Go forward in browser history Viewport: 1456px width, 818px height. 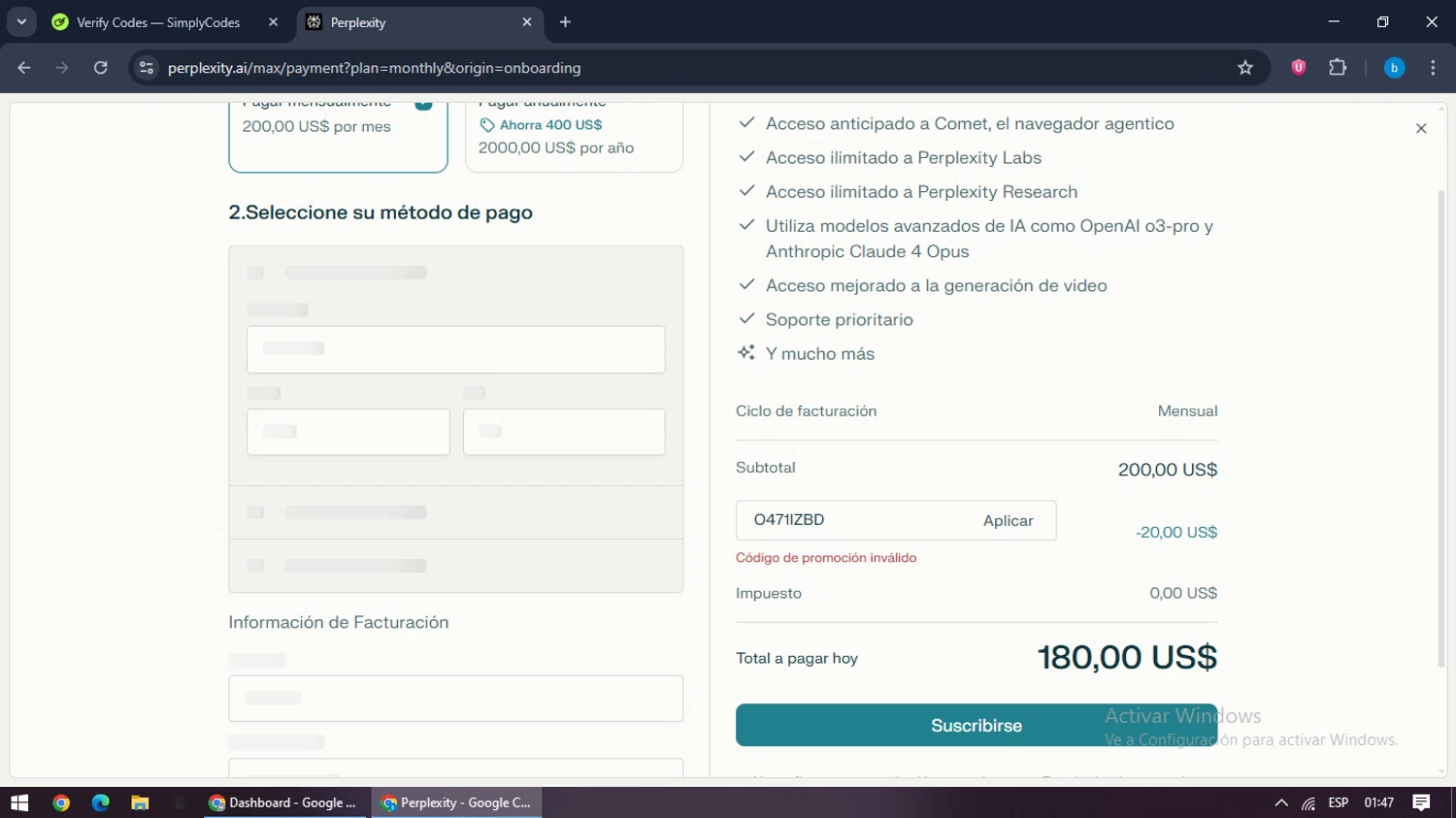point(62,68)
